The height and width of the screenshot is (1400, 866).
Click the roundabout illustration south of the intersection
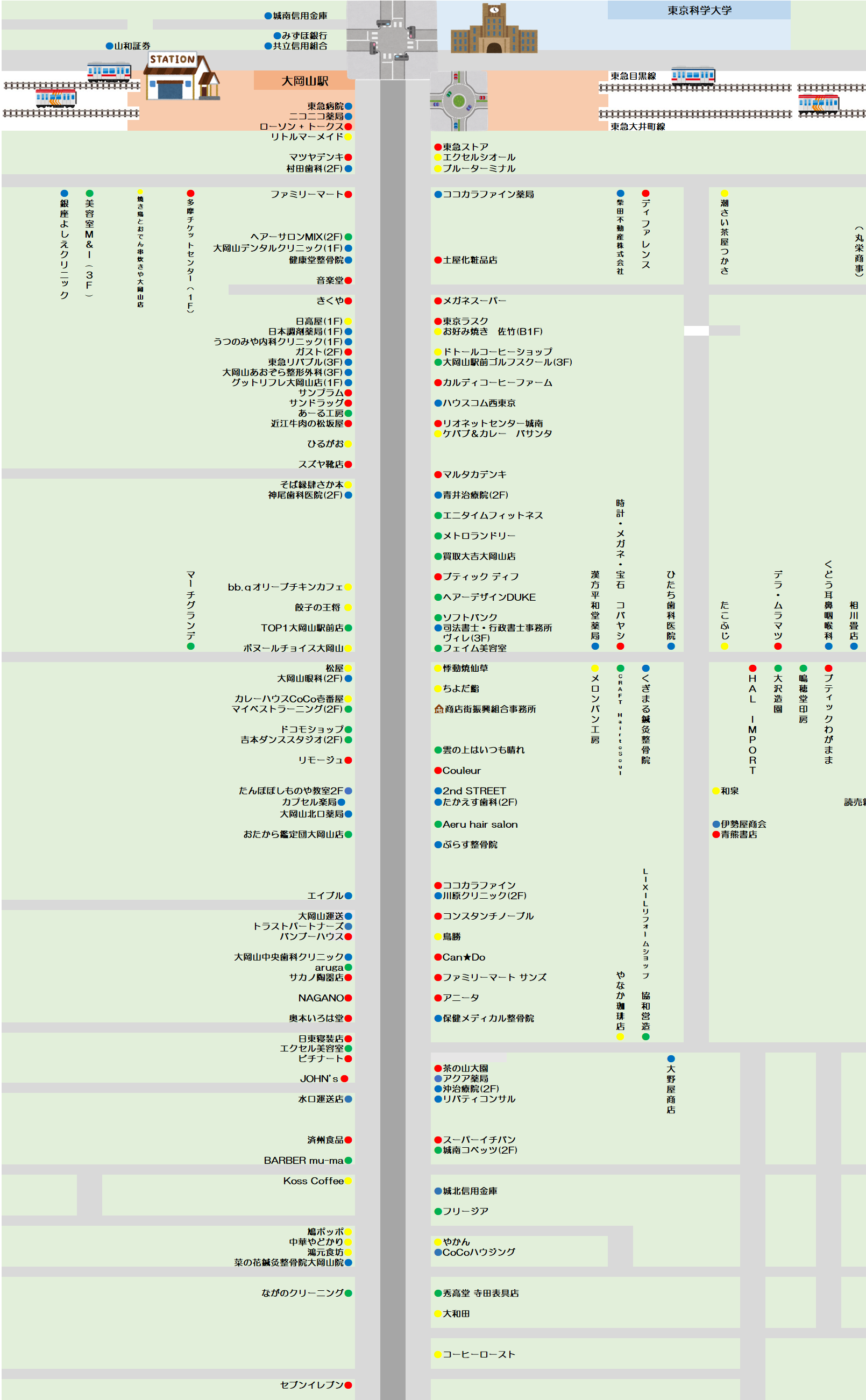[x=458, y=101]
